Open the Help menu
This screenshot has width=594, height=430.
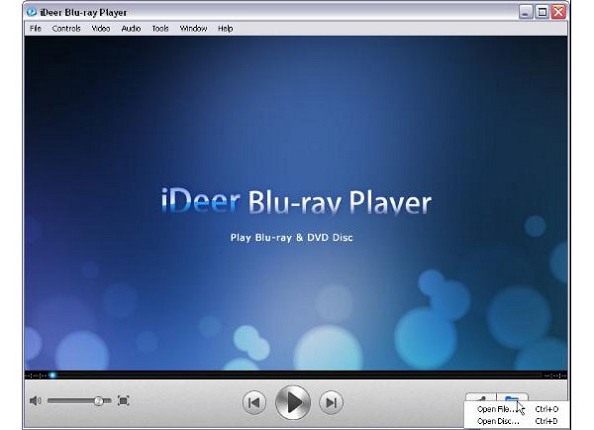pos(225,28)
